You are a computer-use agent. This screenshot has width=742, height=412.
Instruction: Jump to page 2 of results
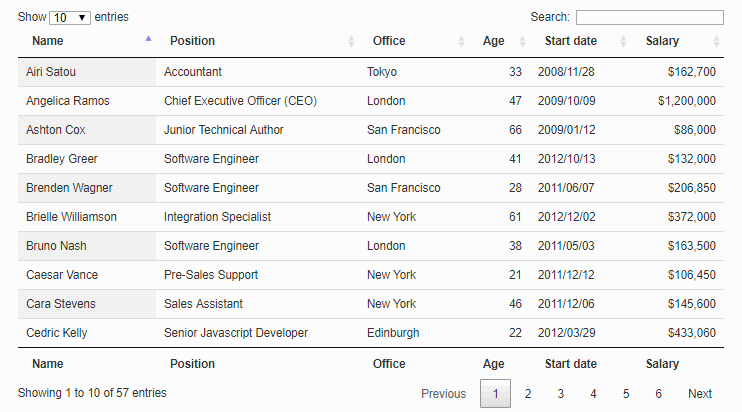pos(528,394)
